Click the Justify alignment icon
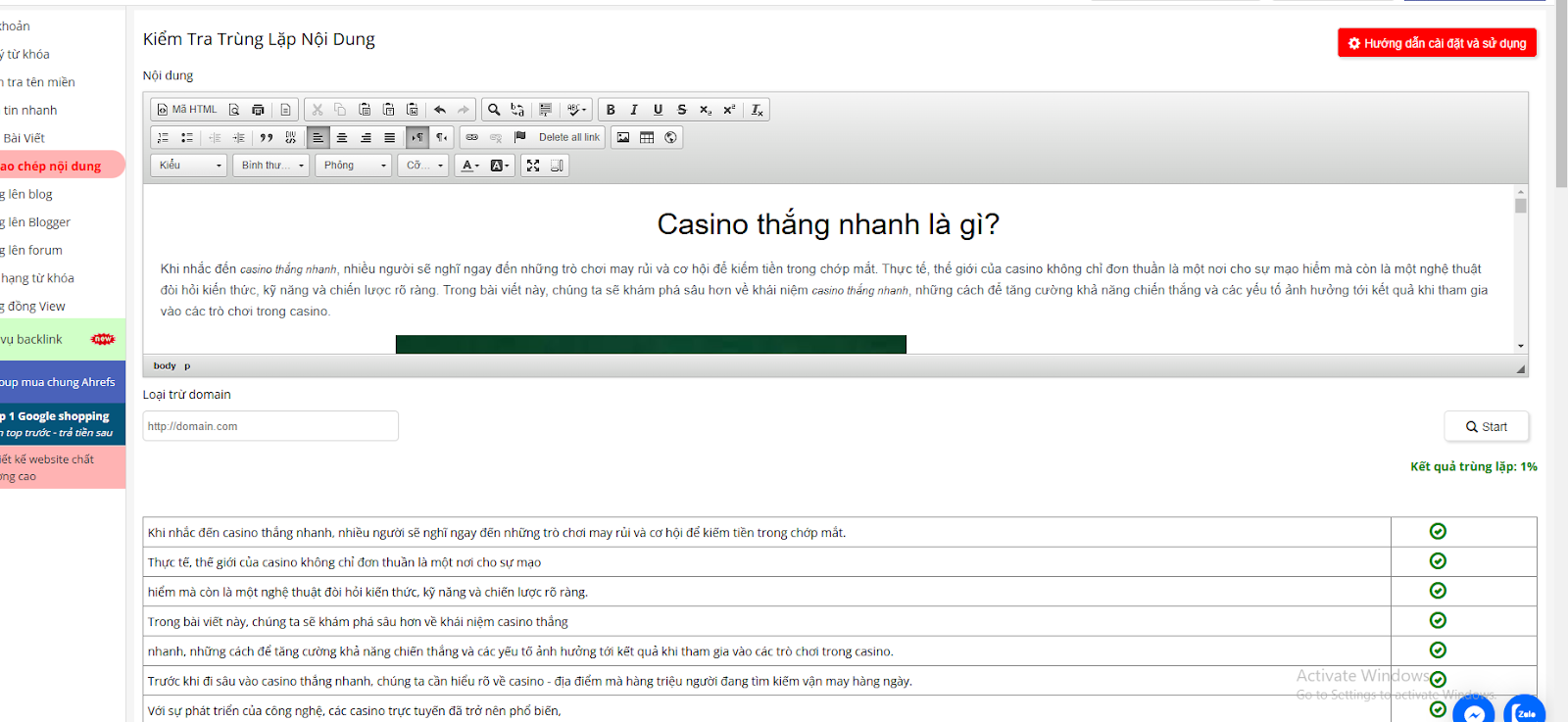 (x=389, y=138)
